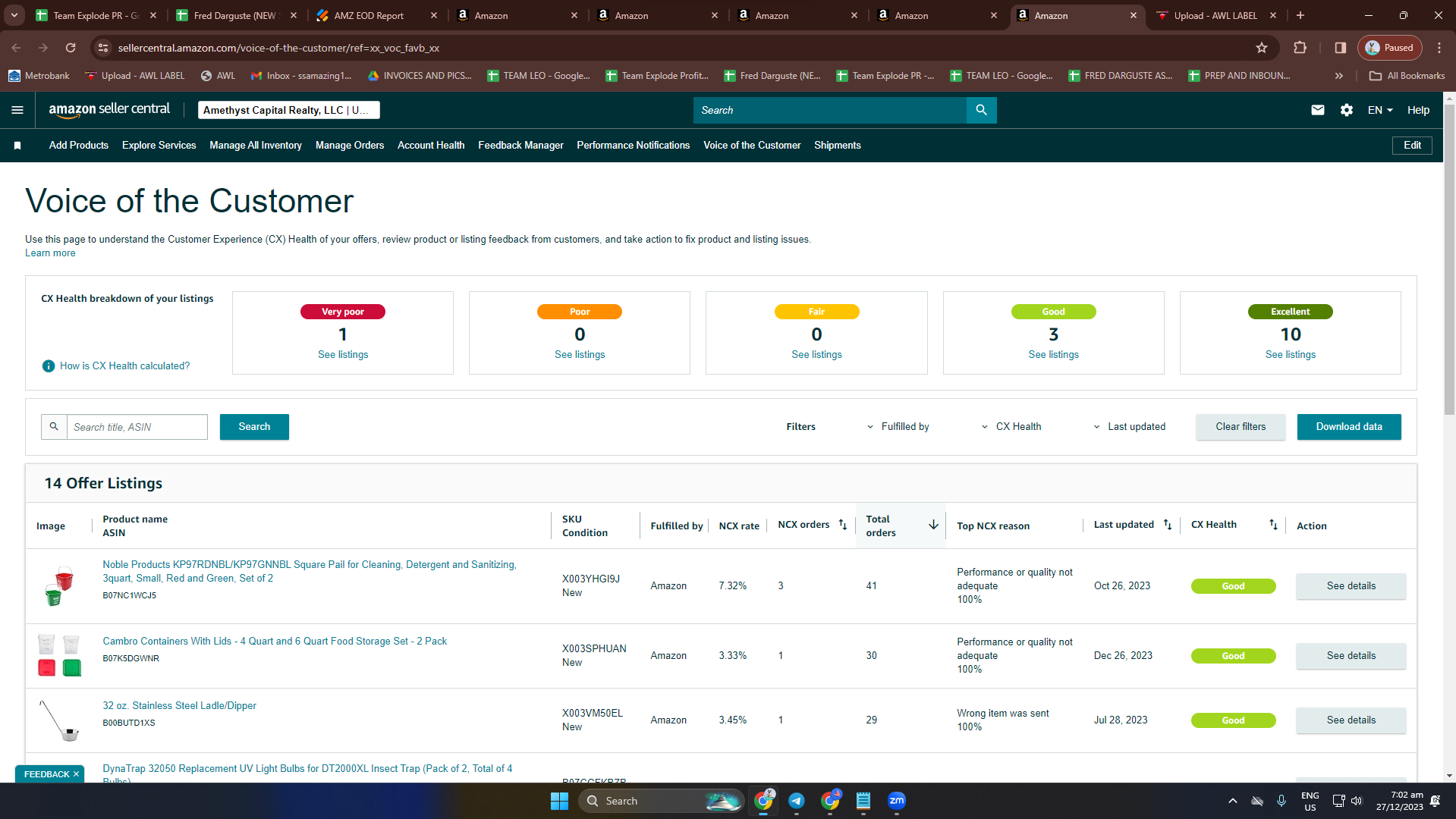
Task: Click the Help link in header
Action: click(1418, 110)
